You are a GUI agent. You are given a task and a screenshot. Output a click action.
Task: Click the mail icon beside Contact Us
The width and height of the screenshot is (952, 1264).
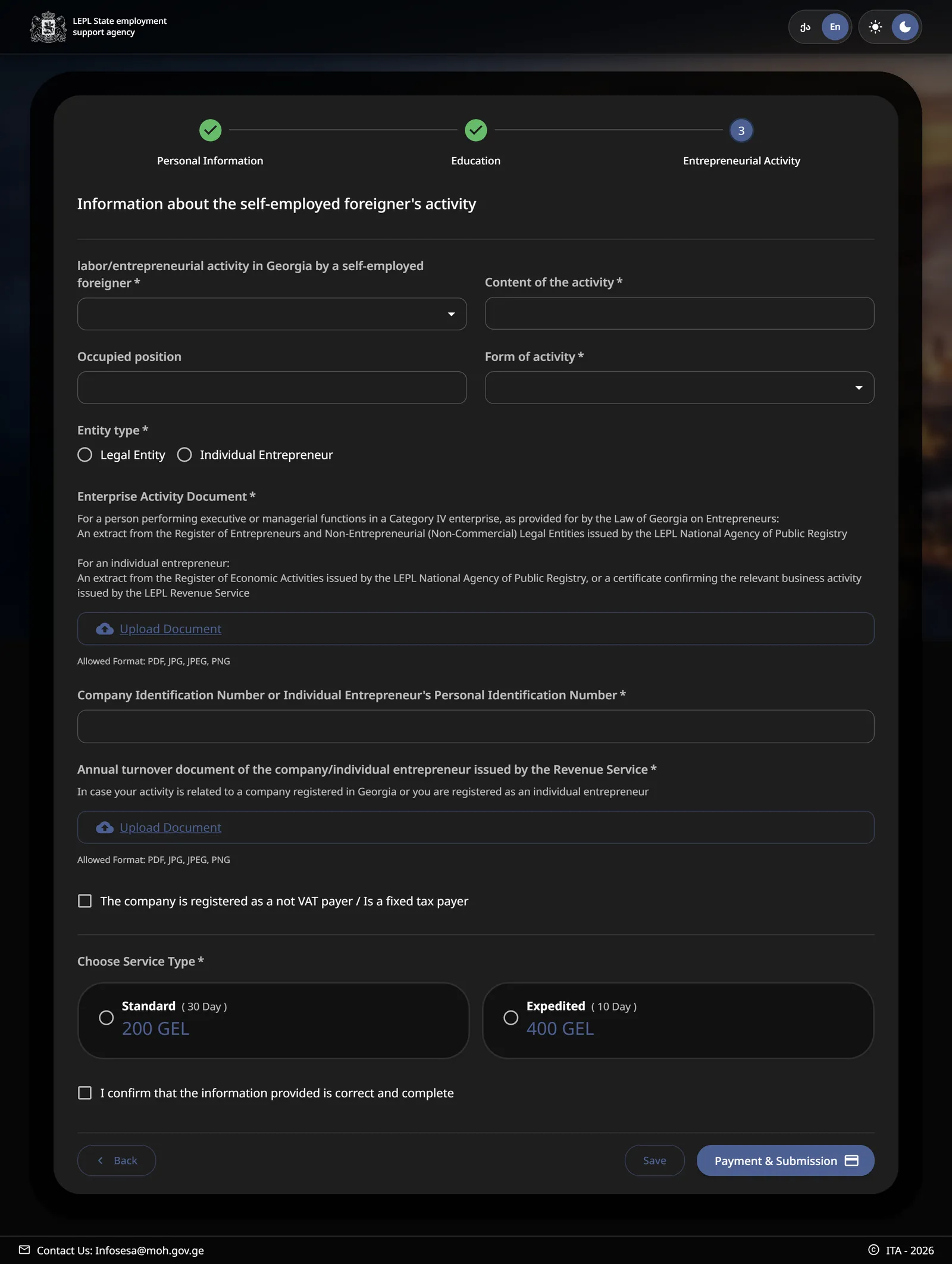(24, 1250)
